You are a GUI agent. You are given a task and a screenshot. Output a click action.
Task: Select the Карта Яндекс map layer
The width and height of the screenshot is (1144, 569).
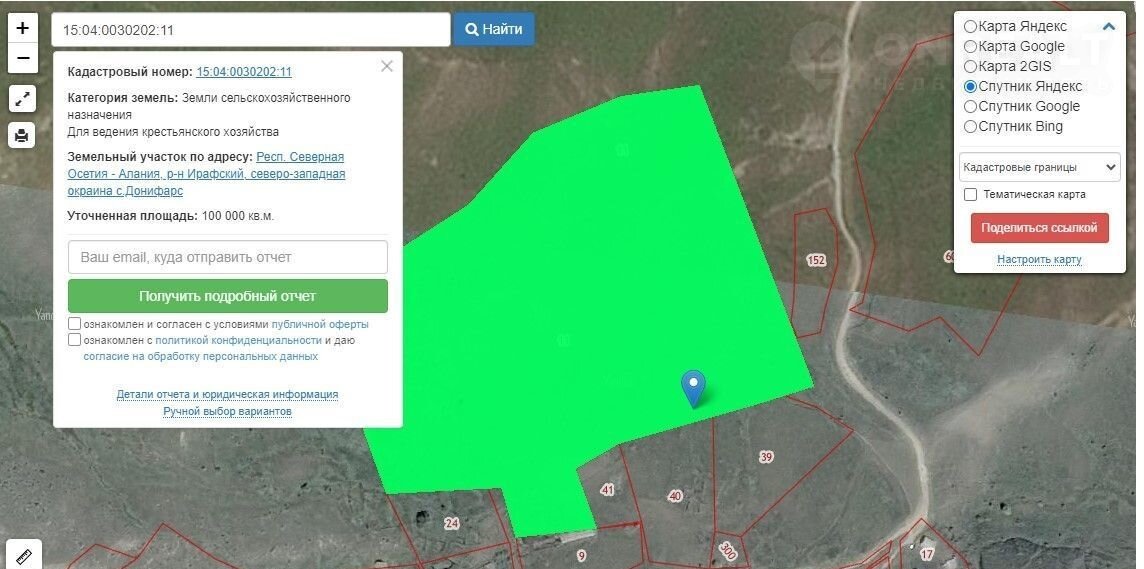(970, 27)
